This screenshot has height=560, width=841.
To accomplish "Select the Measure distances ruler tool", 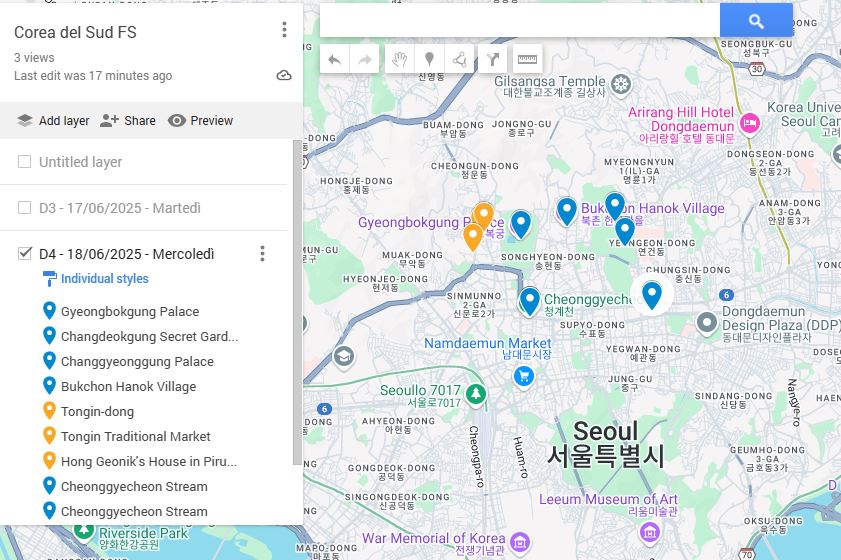I will click(x=526, y=59).
